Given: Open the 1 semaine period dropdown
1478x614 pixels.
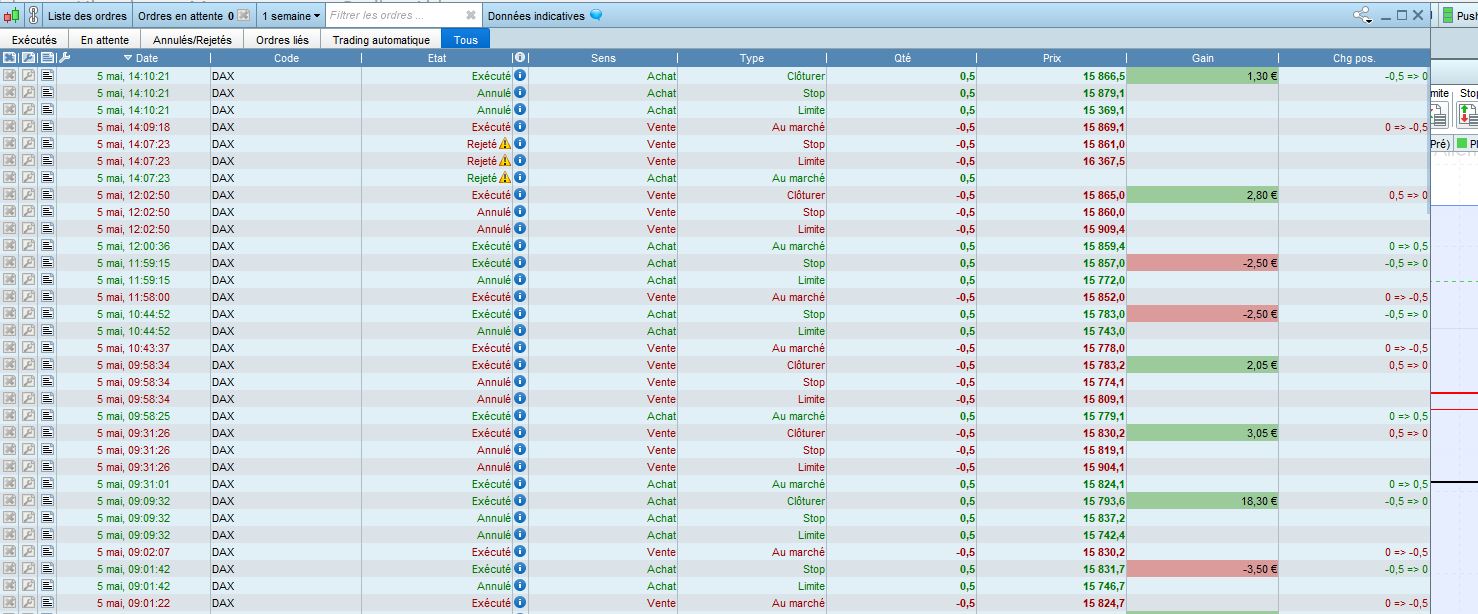Looking at the screenshot, I should tap(291, 16).
